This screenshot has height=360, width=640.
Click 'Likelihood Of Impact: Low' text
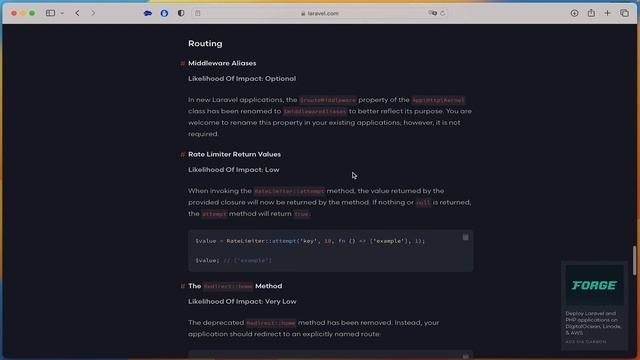(x=233, y=169)
